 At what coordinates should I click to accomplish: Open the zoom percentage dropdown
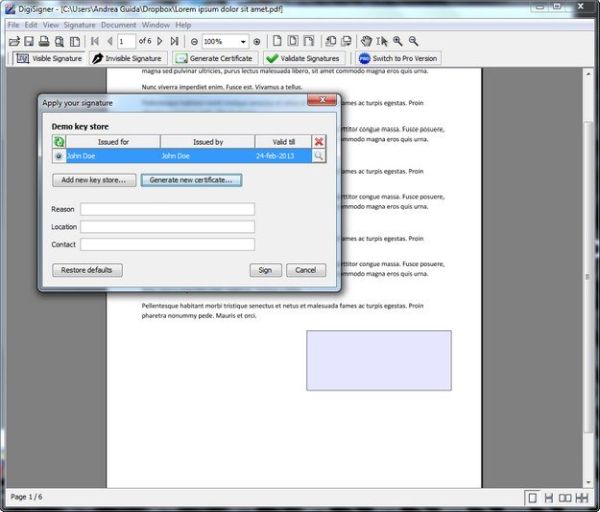coord(243,41)
